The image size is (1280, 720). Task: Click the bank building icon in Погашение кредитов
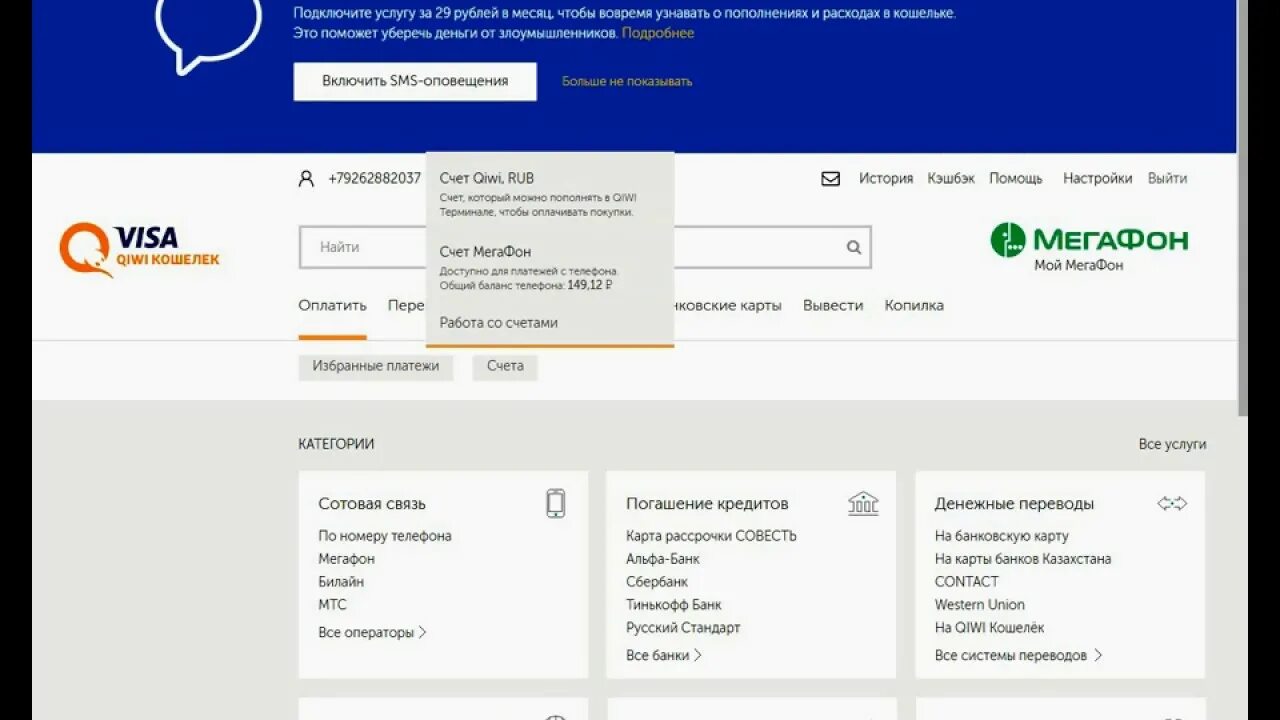pos(863,503)
